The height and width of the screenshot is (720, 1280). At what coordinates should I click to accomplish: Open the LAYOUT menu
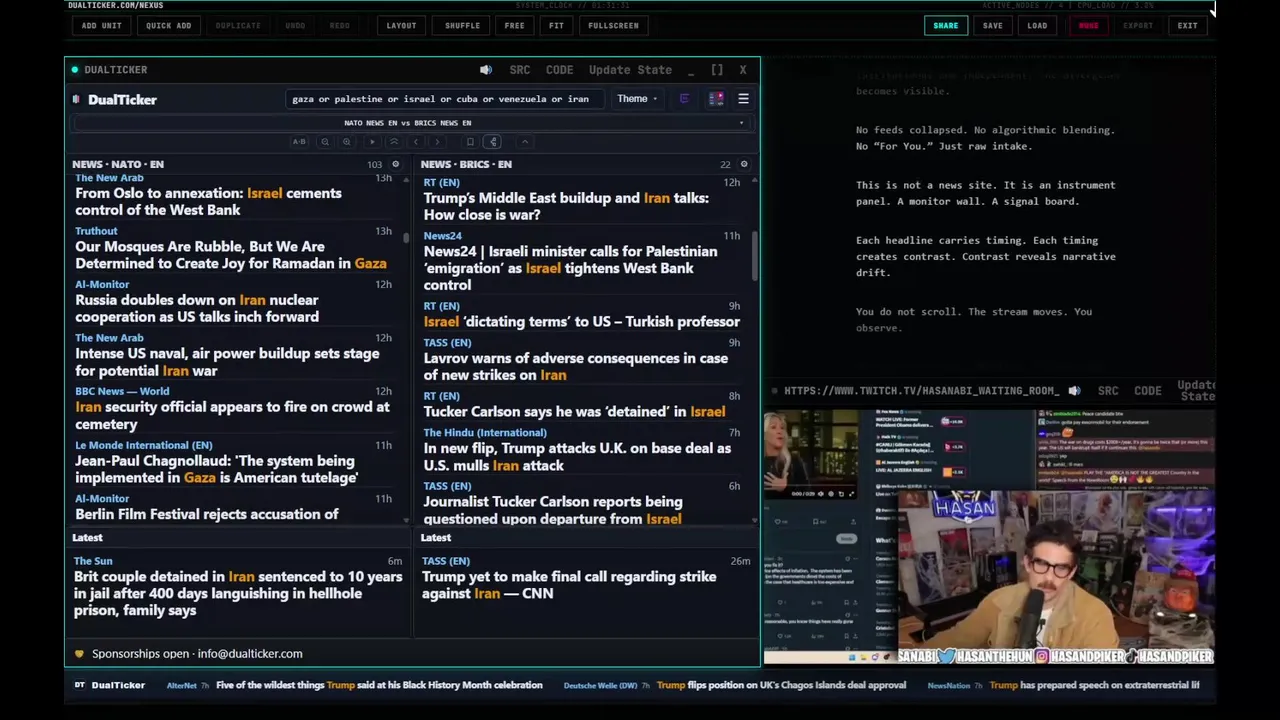pos(401,25)
